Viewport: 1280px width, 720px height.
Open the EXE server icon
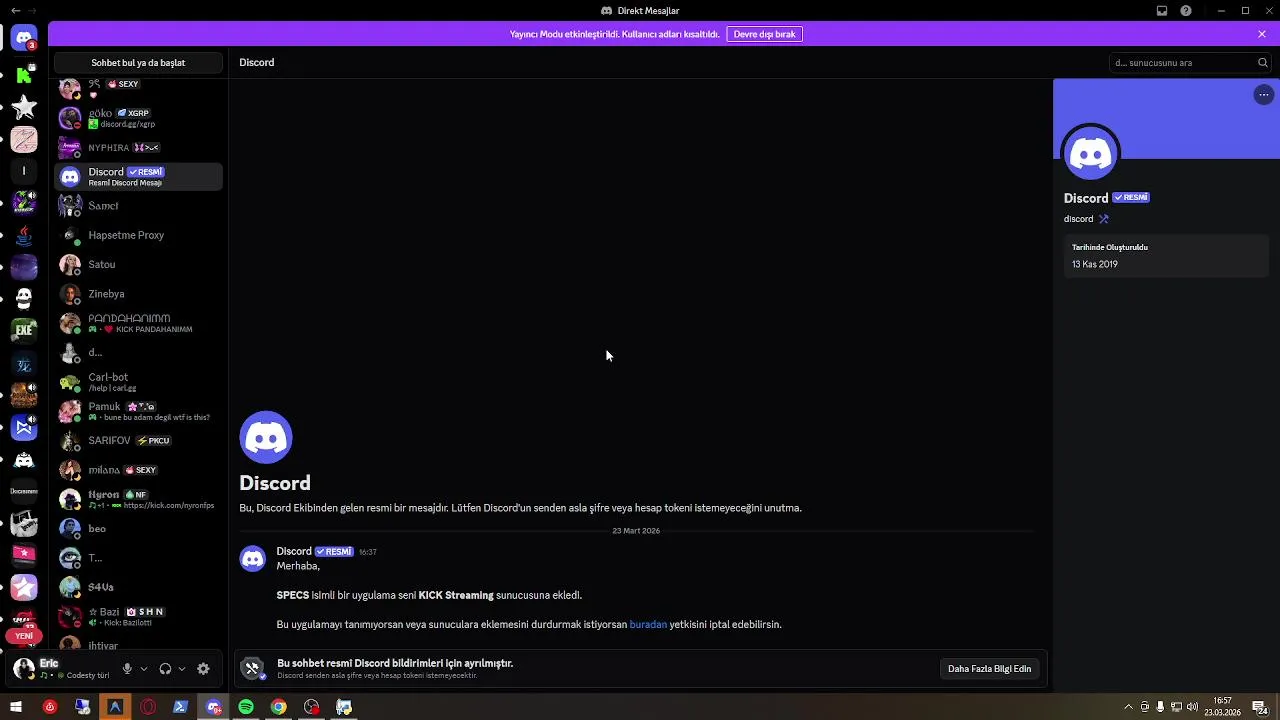pos(24,330)
